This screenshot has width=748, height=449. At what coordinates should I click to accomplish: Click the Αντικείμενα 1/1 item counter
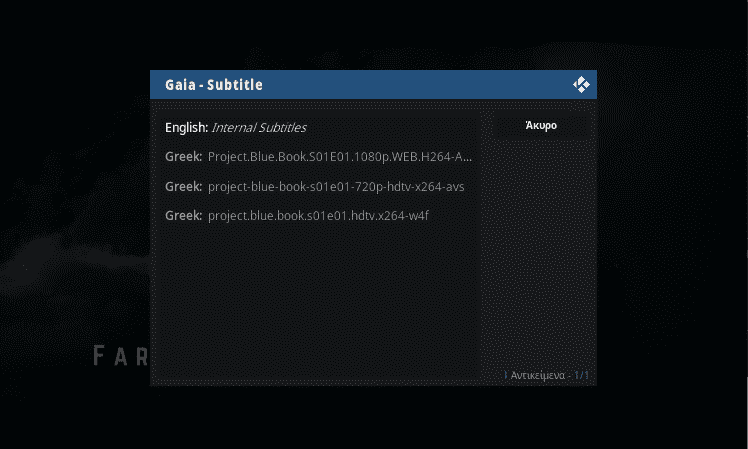550,376
